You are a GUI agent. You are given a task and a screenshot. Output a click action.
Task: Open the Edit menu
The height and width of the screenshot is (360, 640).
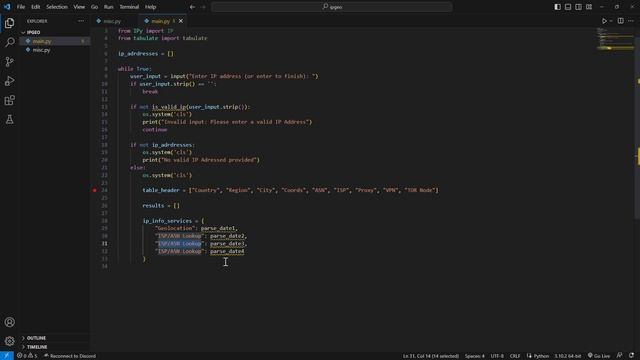(x=36, y=7)
